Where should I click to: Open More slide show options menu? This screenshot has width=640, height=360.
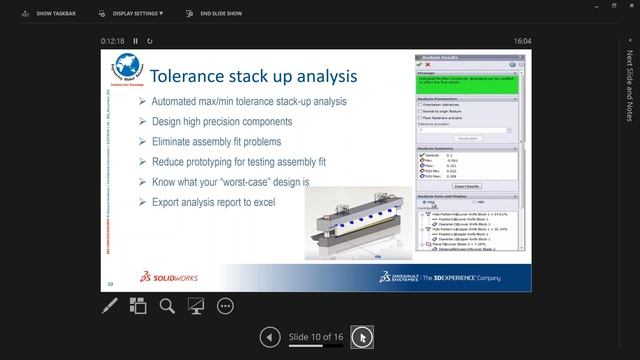(225, 306)
